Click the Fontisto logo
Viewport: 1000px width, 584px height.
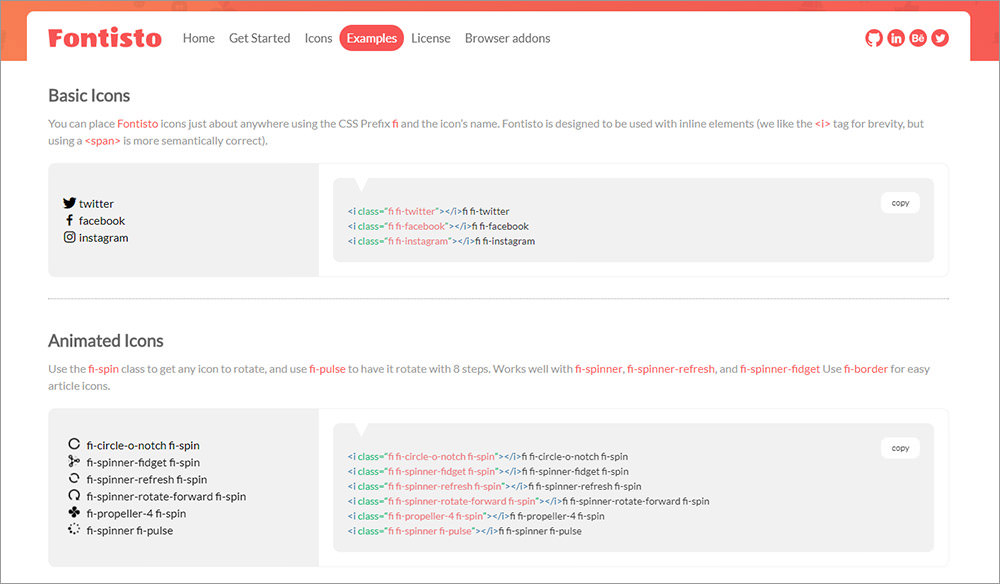pyautogui.click(x=105, y=38)
